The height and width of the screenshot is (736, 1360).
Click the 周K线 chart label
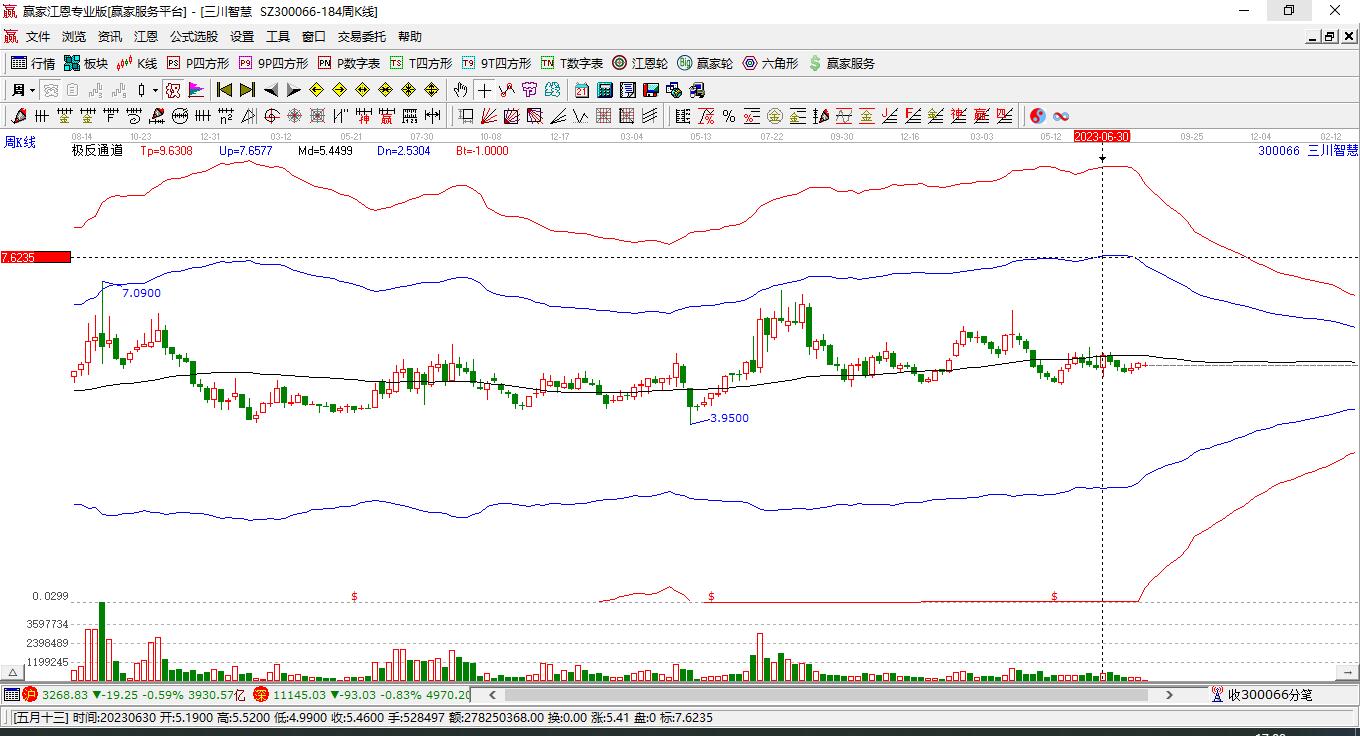pos(20,143)
